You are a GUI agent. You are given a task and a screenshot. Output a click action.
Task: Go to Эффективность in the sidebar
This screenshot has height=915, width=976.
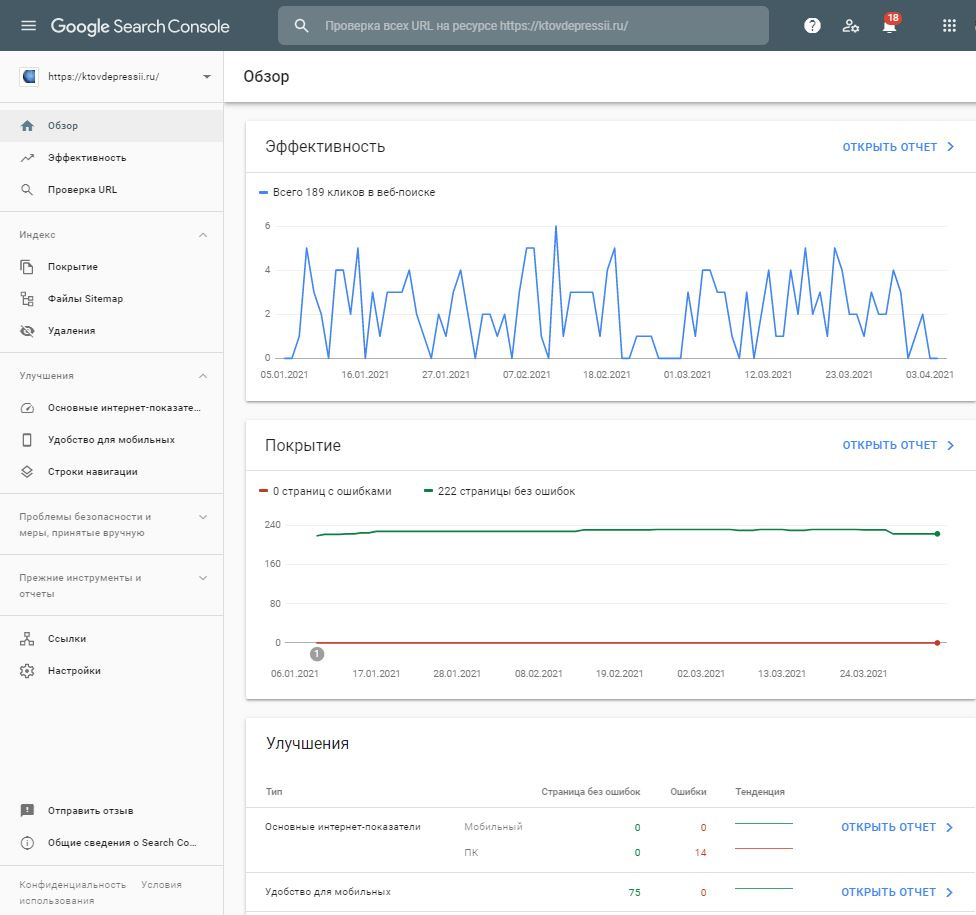(x=87, y=158)
